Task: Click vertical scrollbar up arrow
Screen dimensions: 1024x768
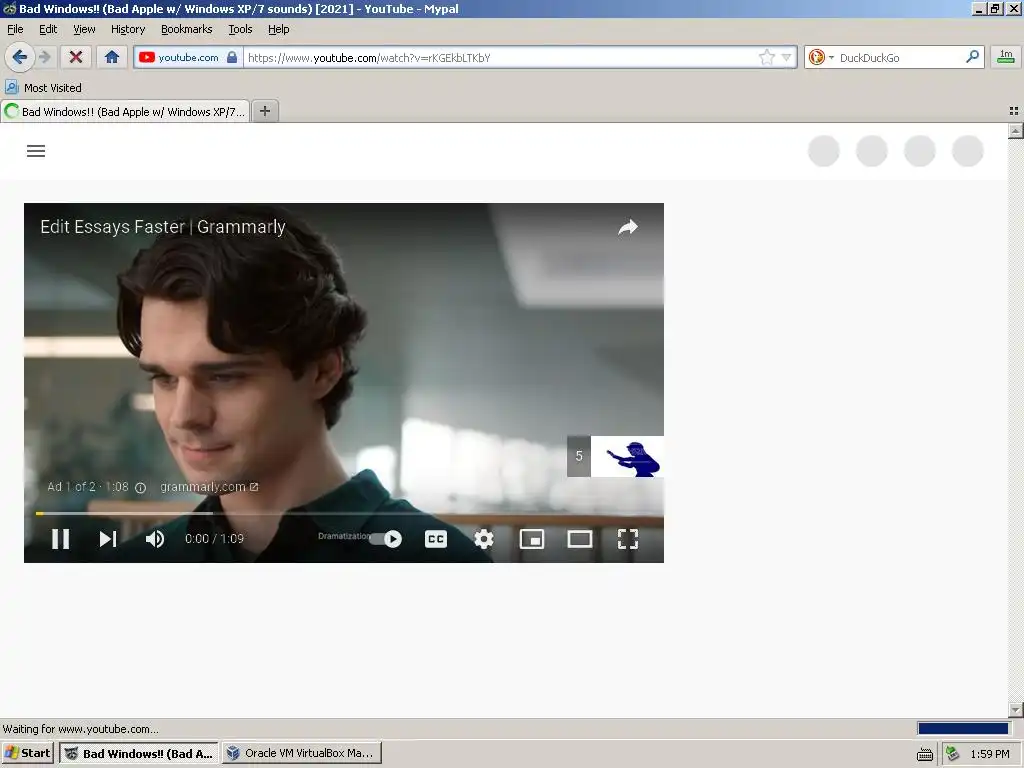Action: click(x=1015, y=131)
